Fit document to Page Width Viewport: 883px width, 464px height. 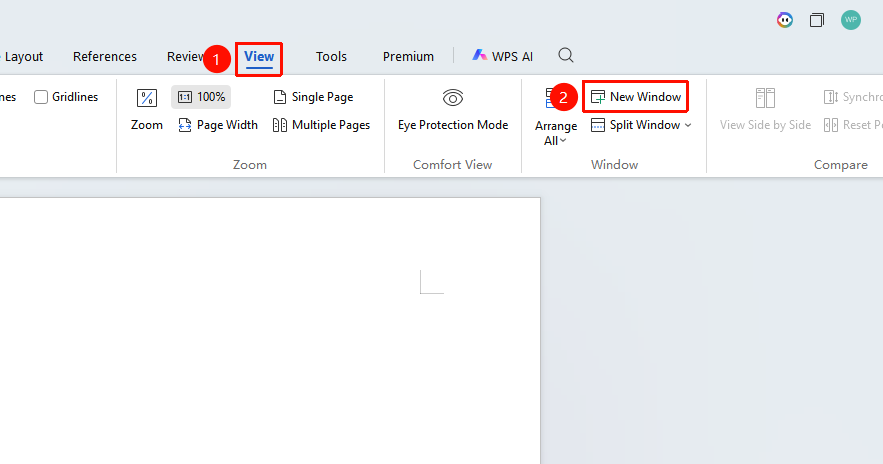218,125
